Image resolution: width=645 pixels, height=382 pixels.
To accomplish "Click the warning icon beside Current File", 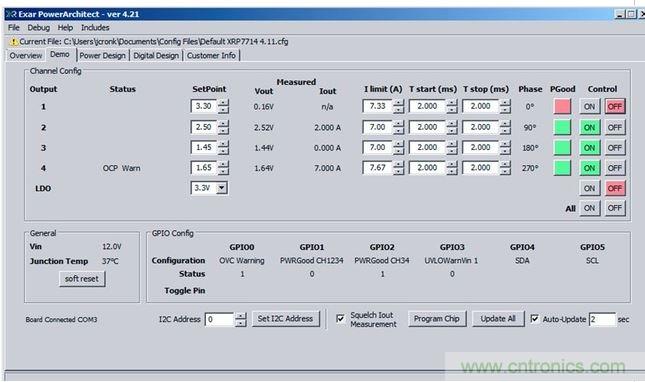I will tap(13, 42).
